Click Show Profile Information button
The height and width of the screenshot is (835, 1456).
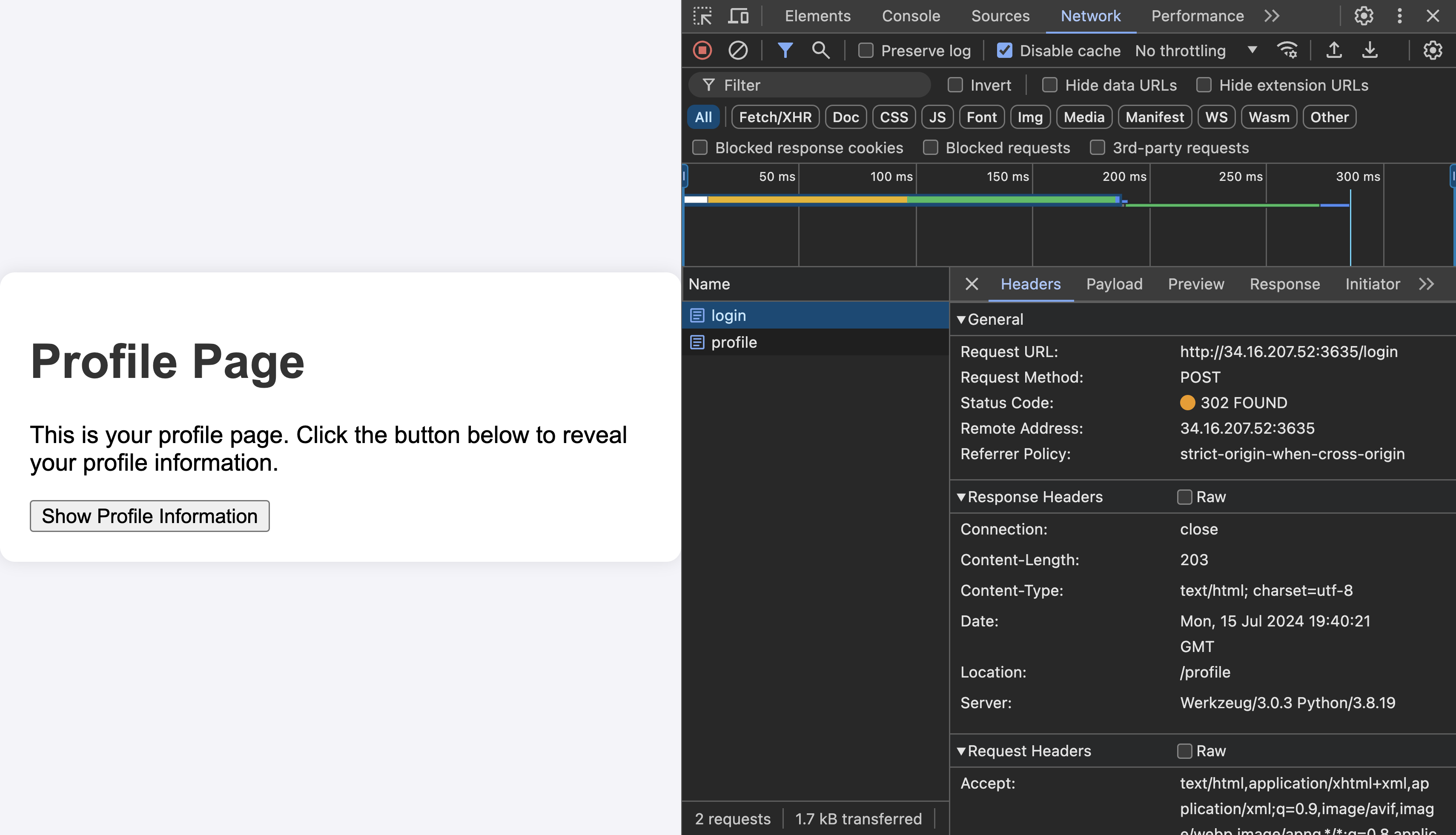coord(150,516)
